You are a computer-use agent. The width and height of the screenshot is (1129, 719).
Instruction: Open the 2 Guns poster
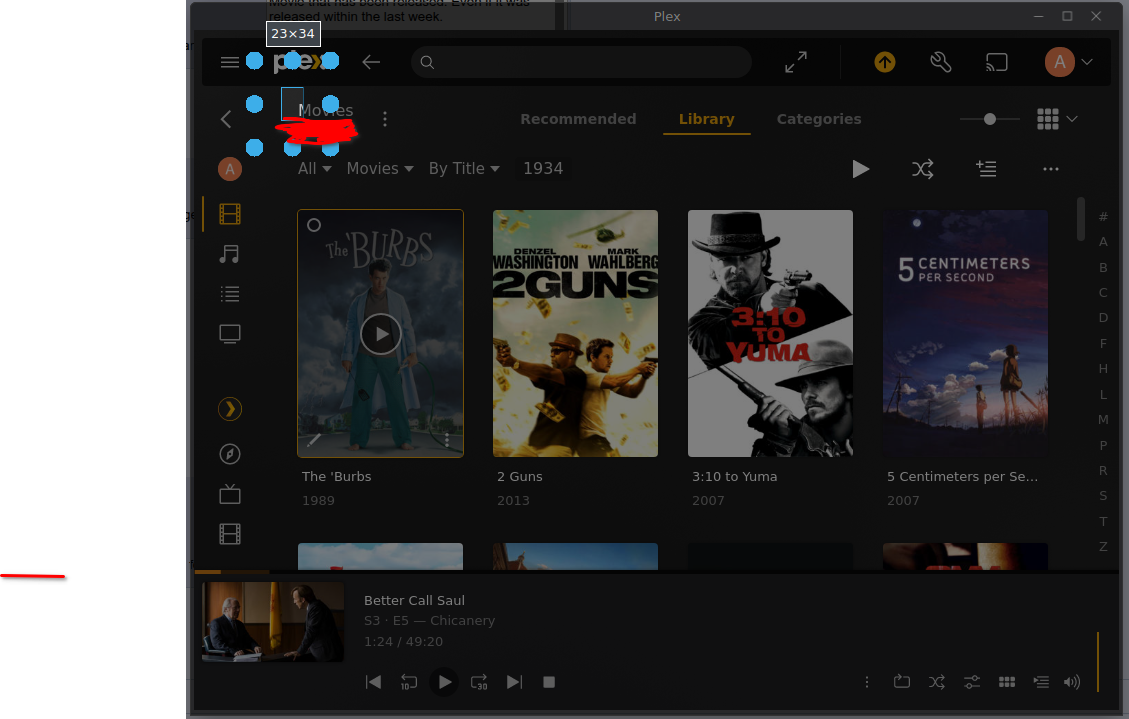click(575, 333)
